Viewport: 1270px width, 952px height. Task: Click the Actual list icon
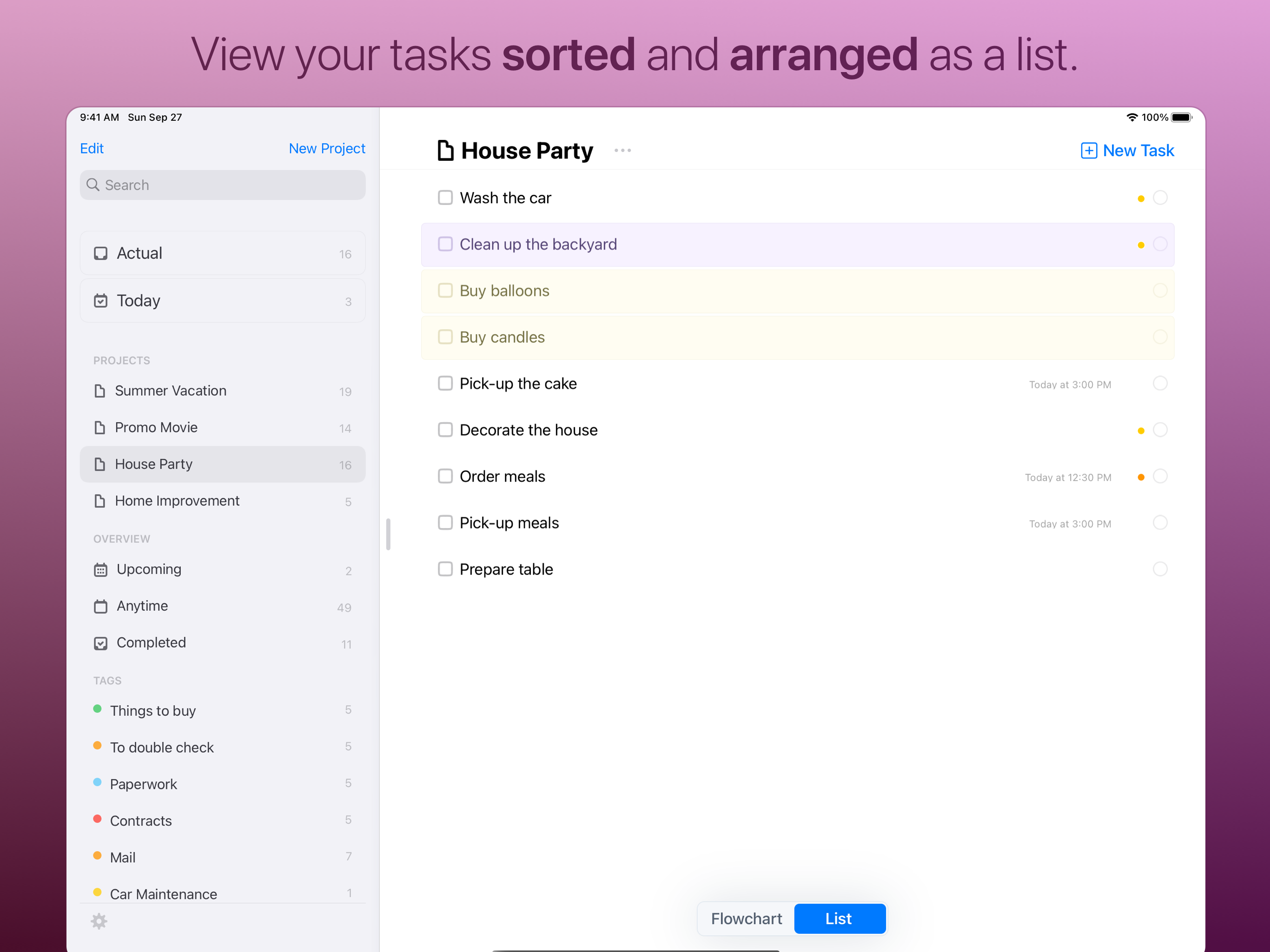tap(101, 252)
